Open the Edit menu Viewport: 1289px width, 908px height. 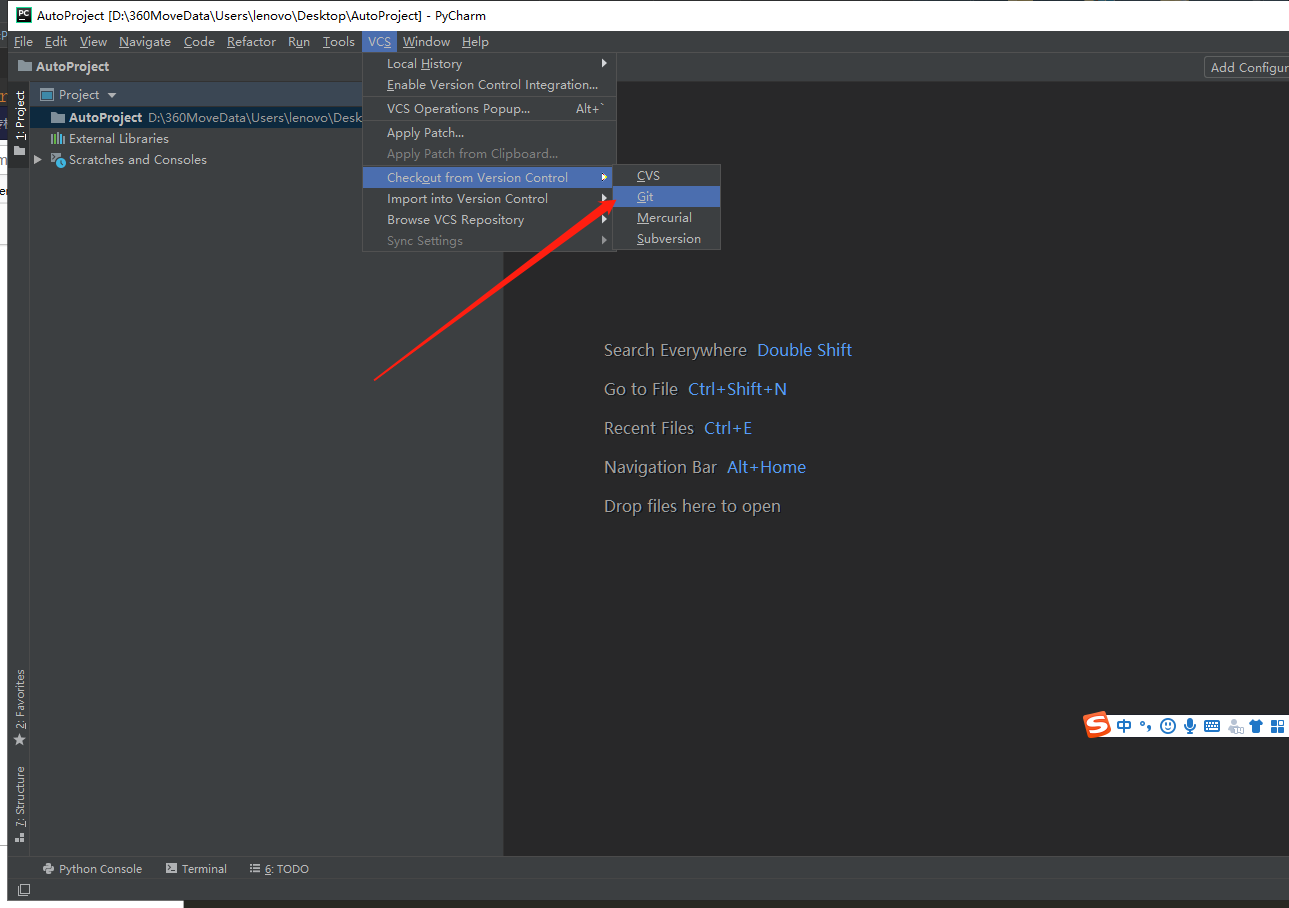click(56, 41)
